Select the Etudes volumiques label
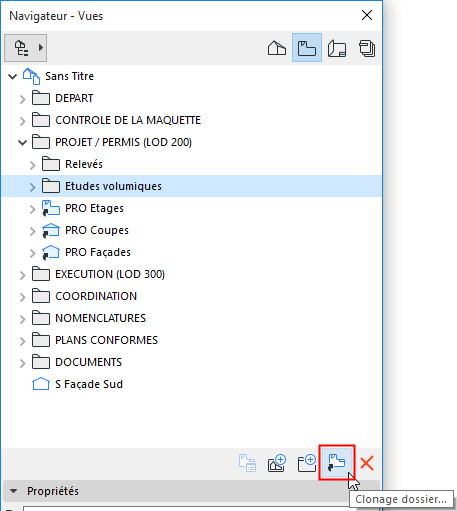The image size is (457, 511). [113, 186]
